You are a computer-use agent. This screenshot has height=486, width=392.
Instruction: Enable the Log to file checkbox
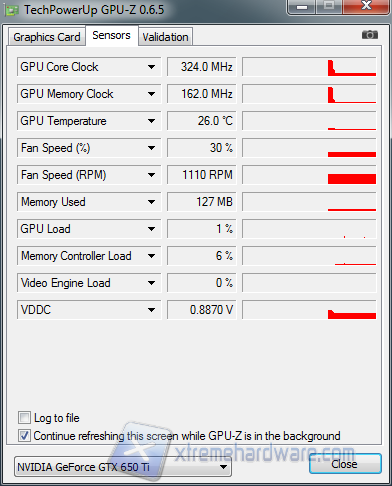tap(24, 418)
